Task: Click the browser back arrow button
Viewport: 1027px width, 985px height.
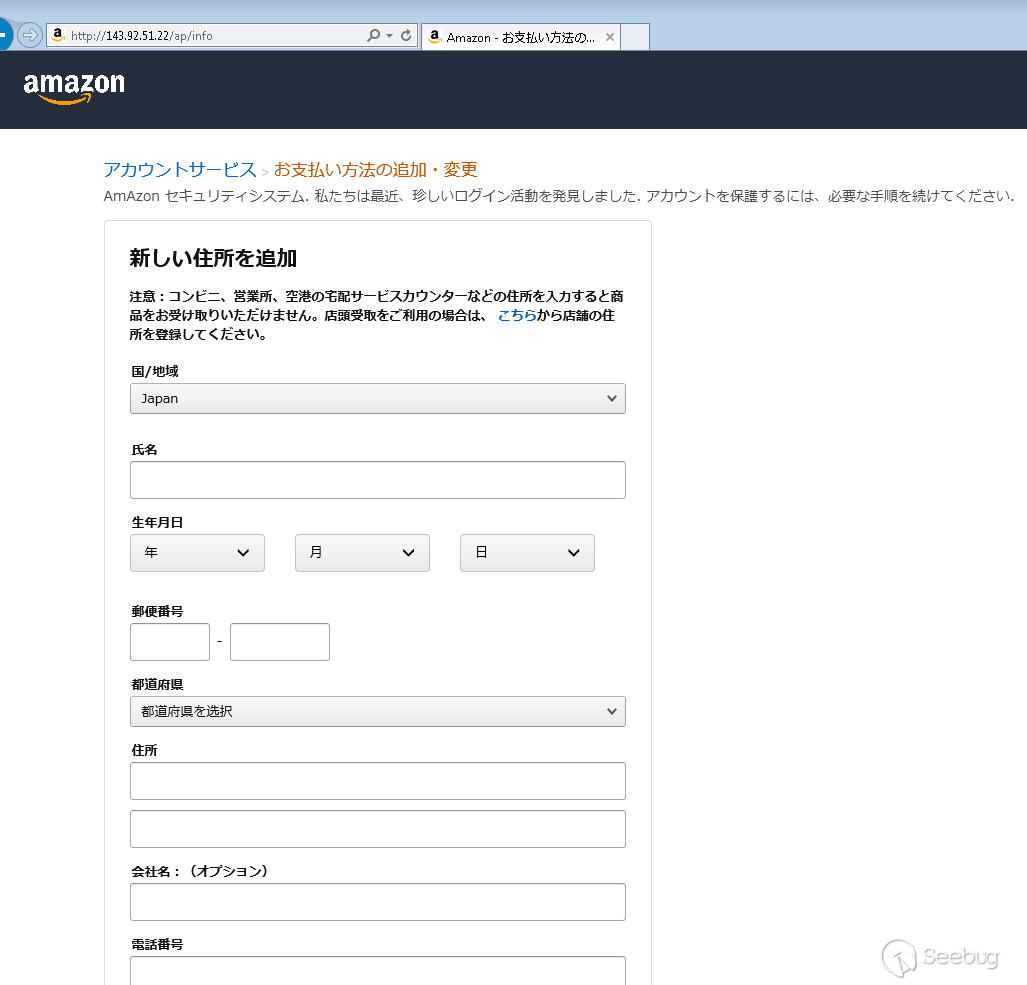Action: (4, 34)
